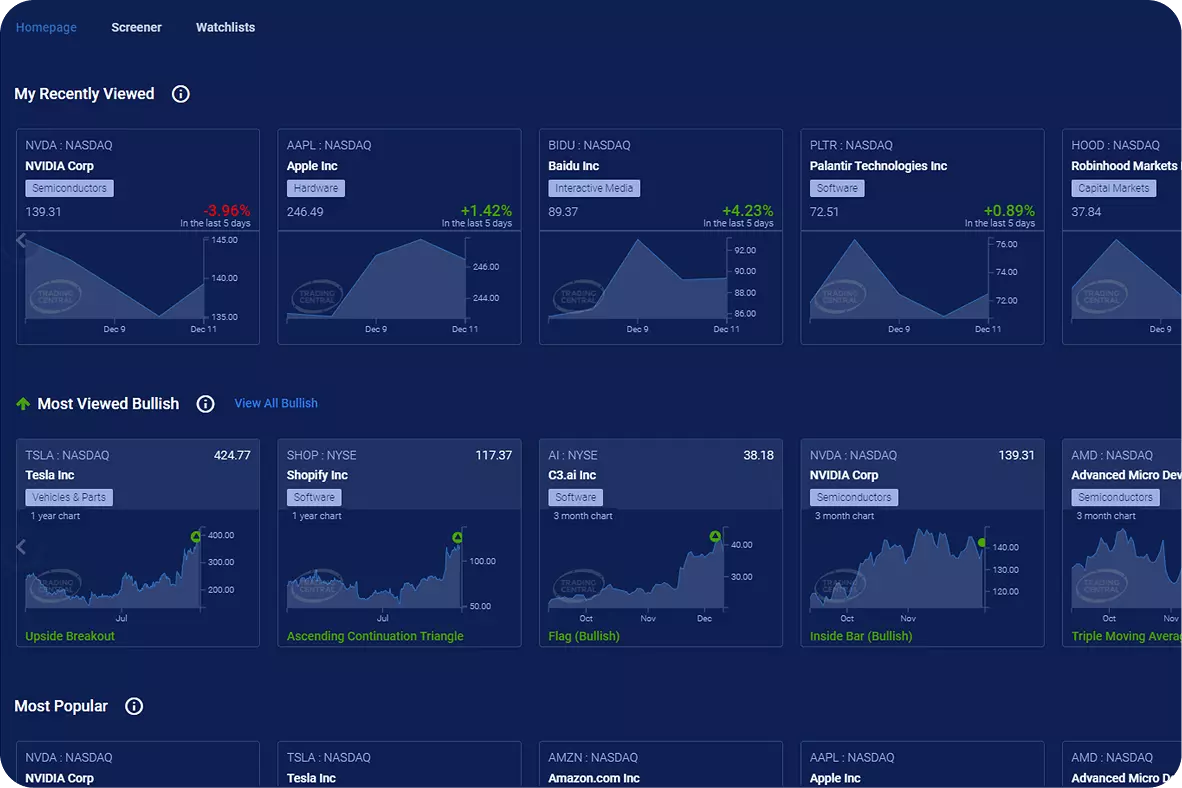1182x788 pixels.
Task: Click green dot on NVIDIA bullish chart
Action: [982, 543]
